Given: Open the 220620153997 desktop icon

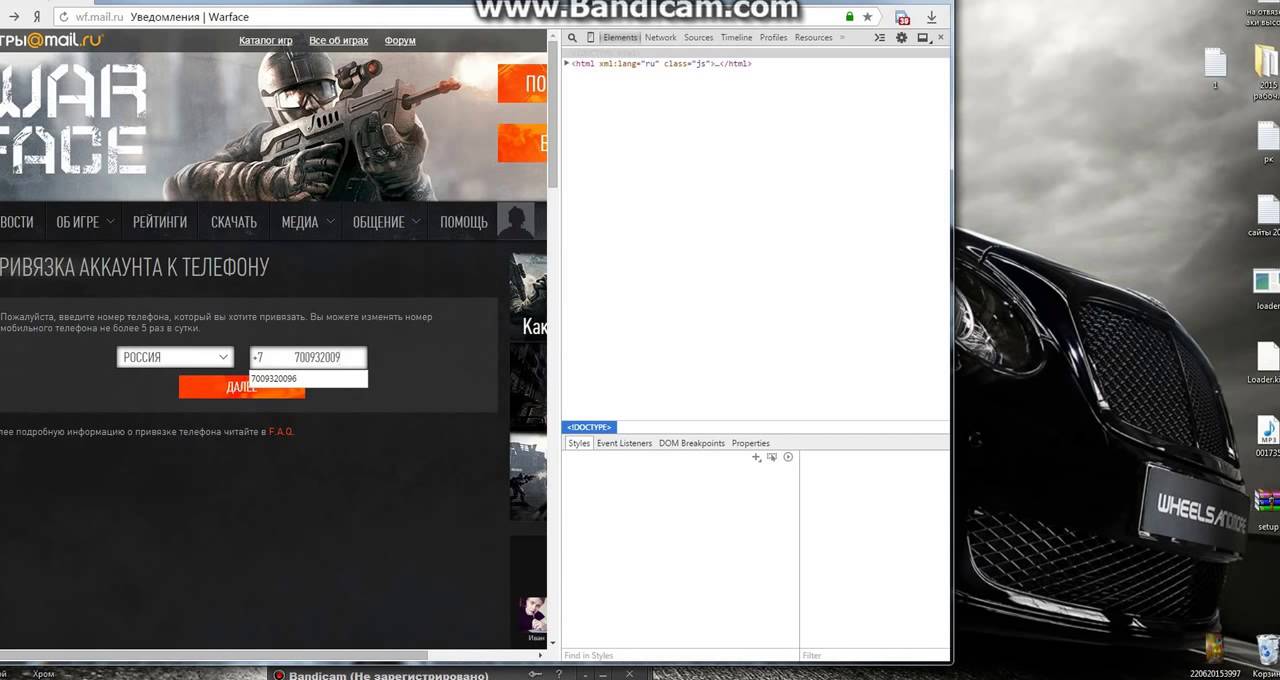Looking at the screenshot, I should 1215,654.
